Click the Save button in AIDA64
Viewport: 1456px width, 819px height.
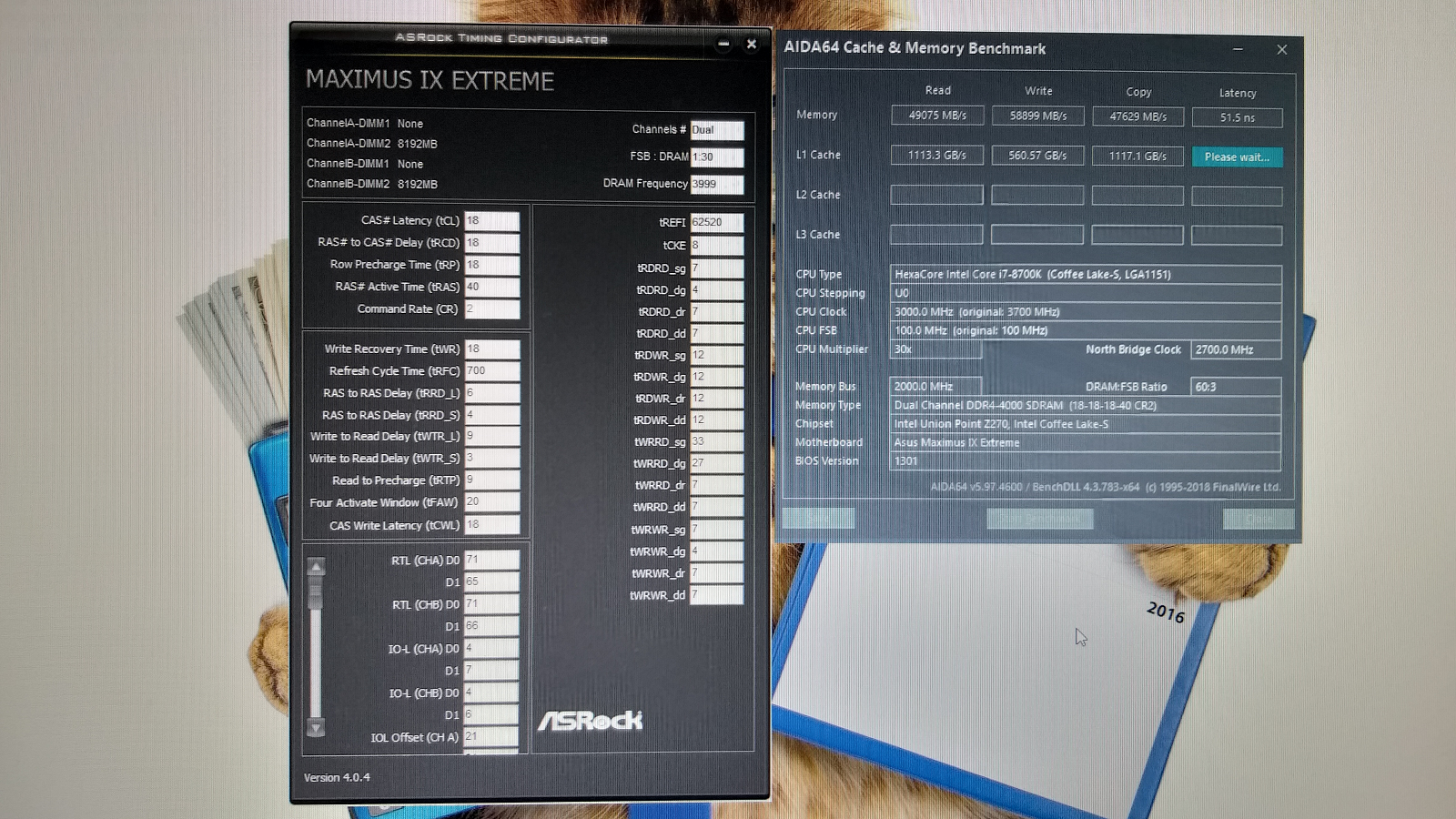click(819, 518)
